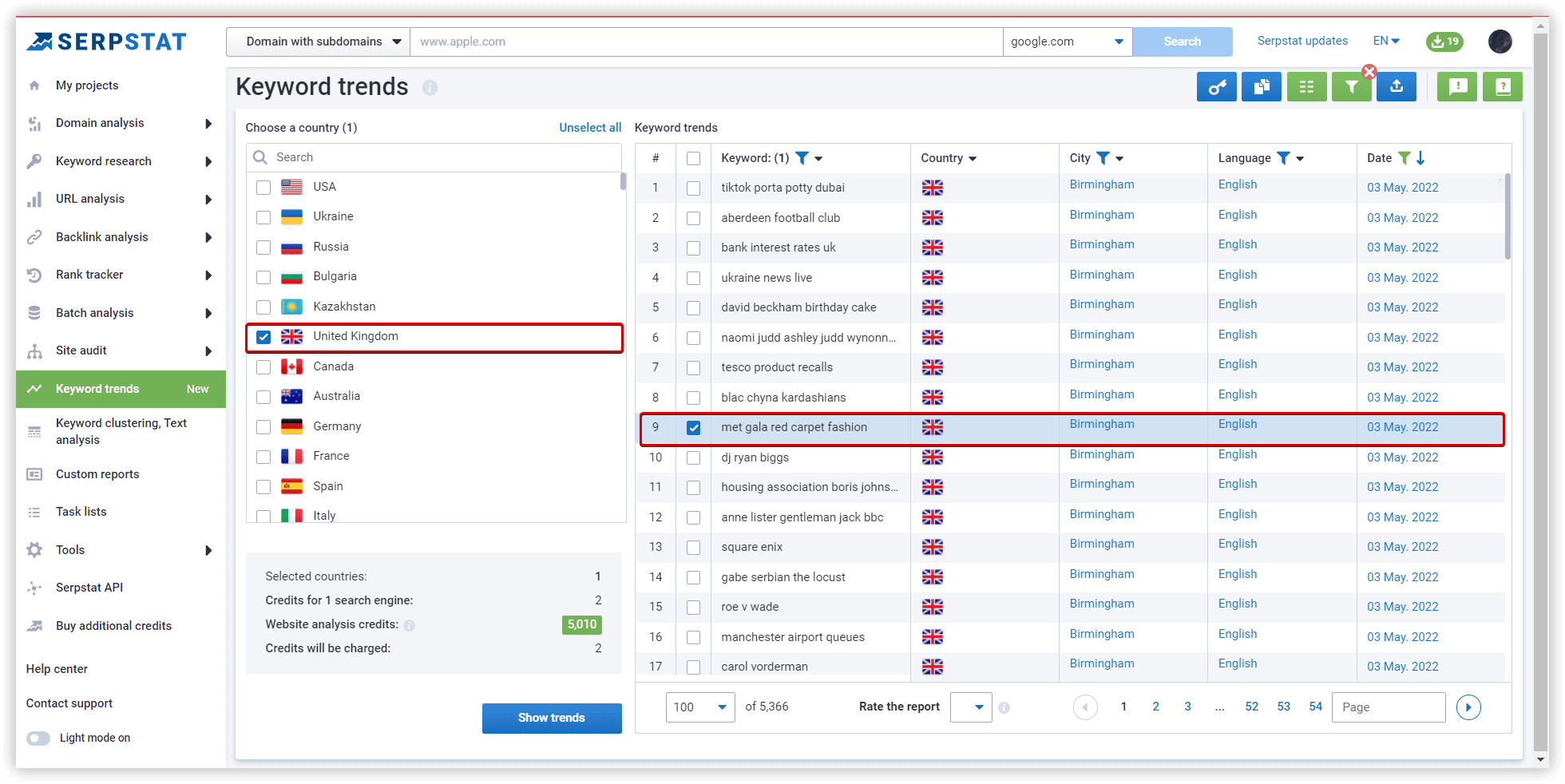Click the Rate the report info icon
The width and height of the screenshot is (1565, 784).
(1004, 707)
